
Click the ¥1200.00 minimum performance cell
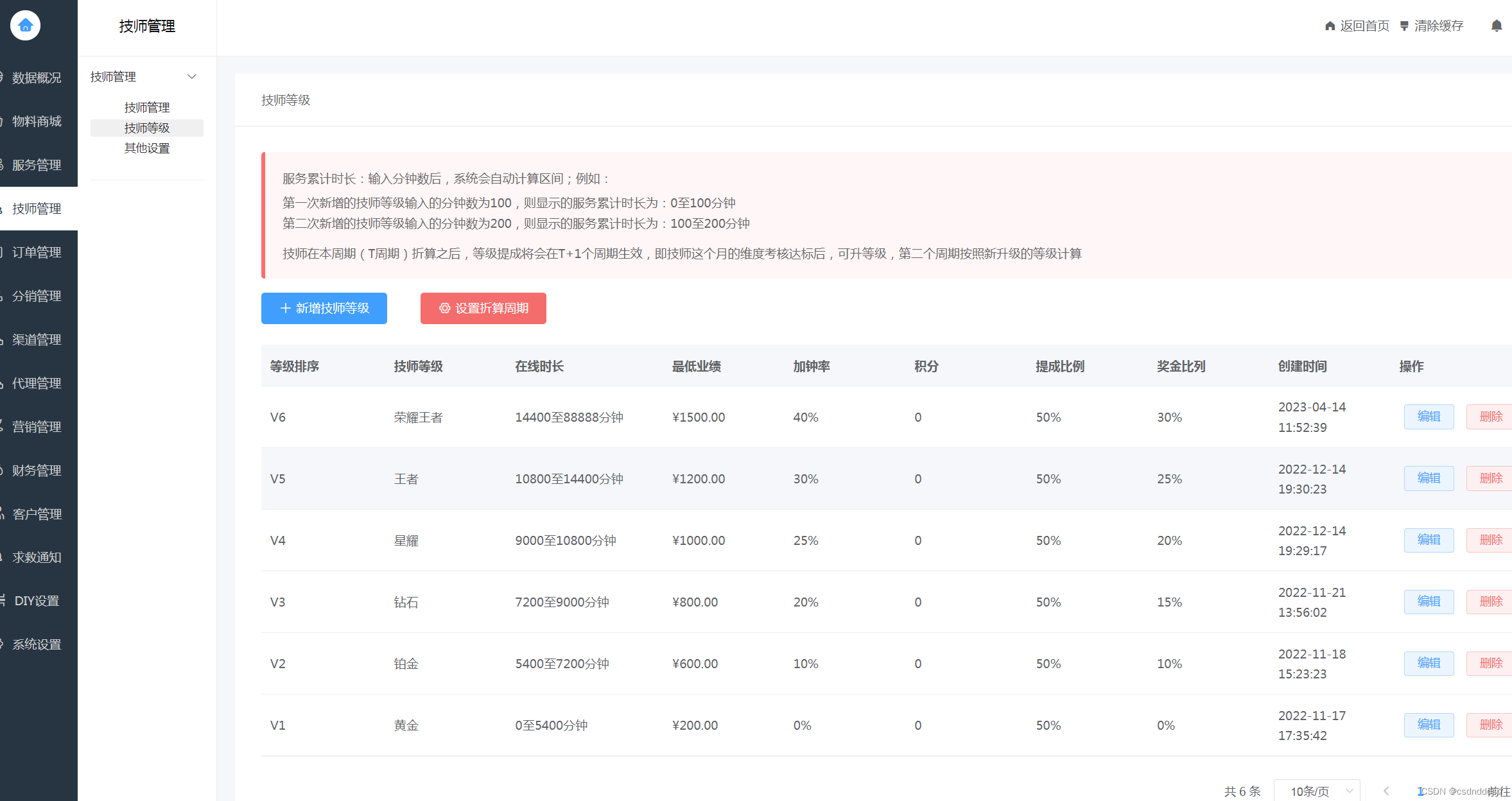[699, 479]
